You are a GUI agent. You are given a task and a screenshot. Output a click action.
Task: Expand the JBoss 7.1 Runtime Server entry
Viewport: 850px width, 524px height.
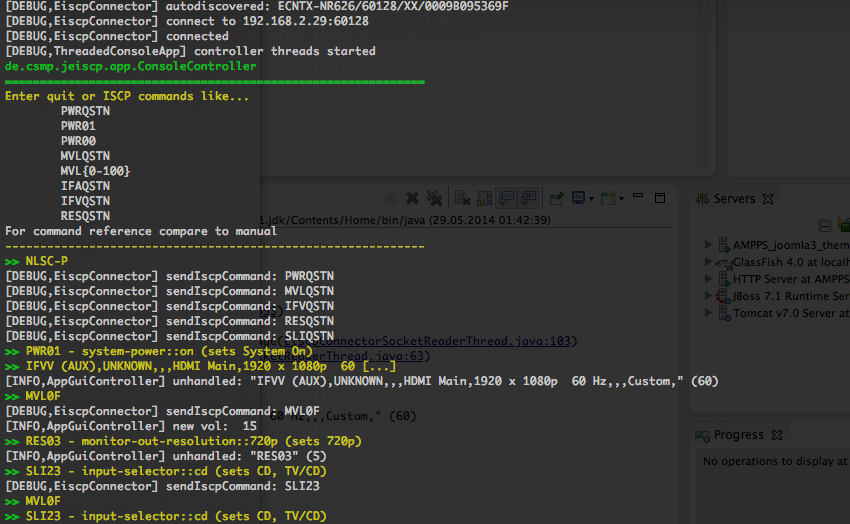pos(708,295)
